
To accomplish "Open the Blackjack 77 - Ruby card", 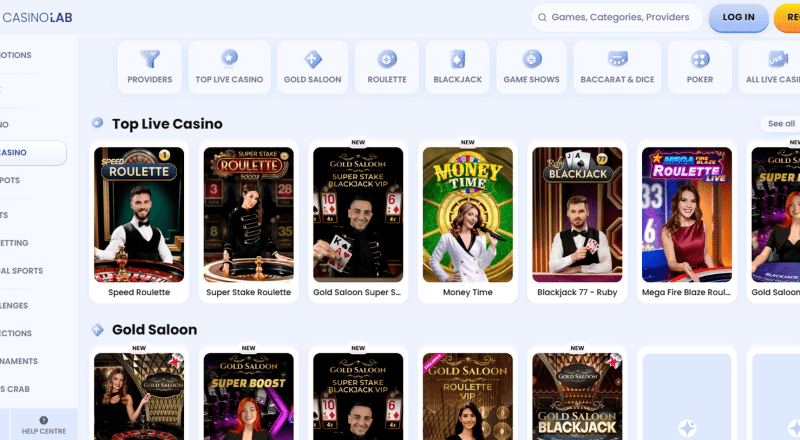I will point(577,222).
